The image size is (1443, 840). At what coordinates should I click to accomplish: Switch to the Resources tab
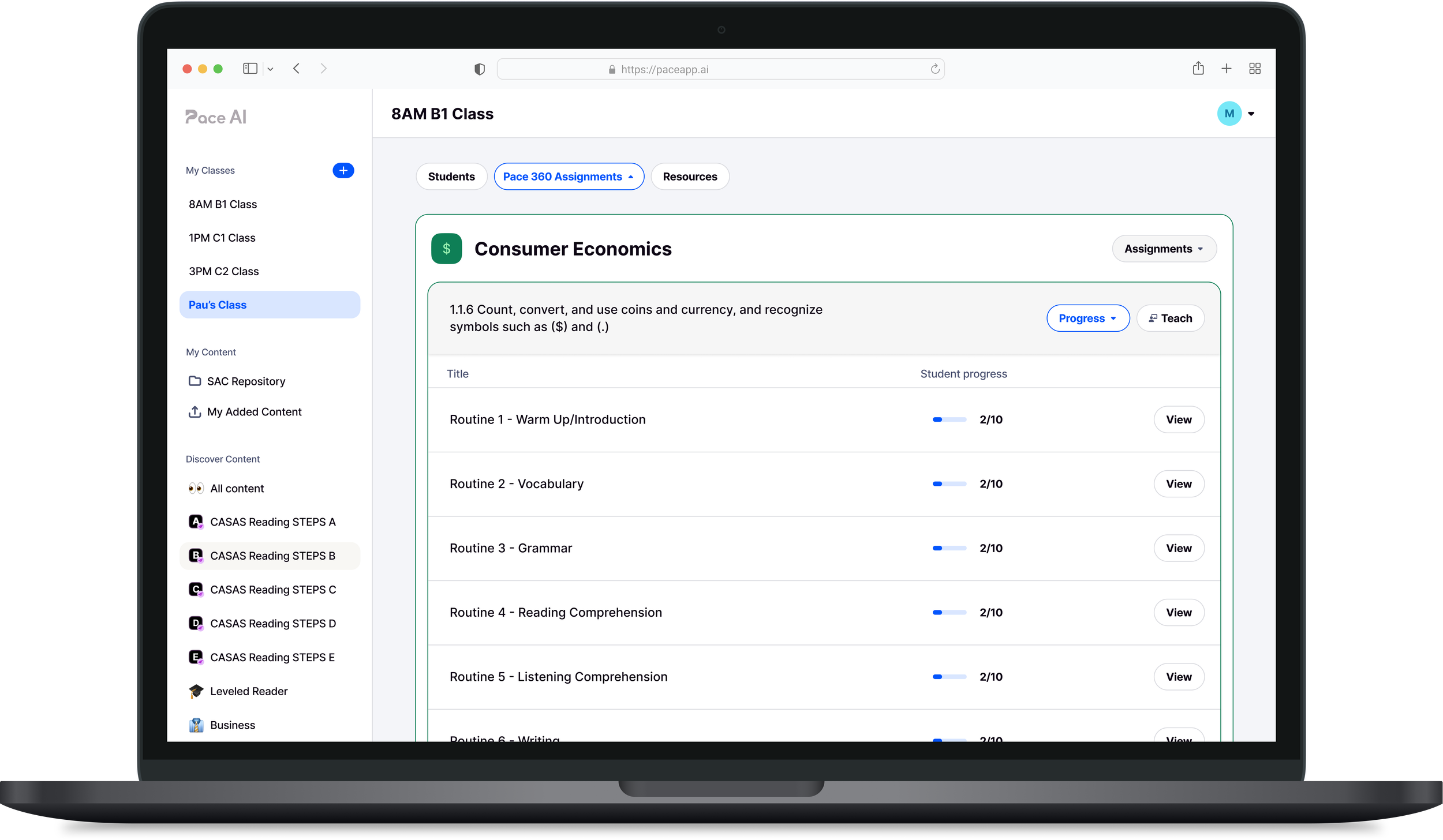pos(690,177)
